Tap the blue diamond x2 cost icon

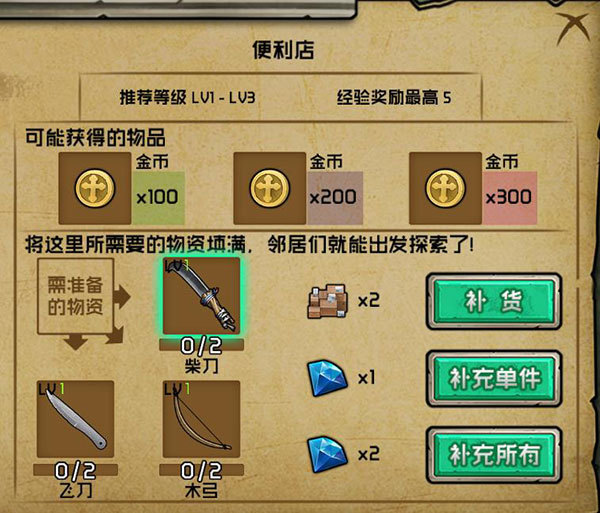[x=328, y=454]
